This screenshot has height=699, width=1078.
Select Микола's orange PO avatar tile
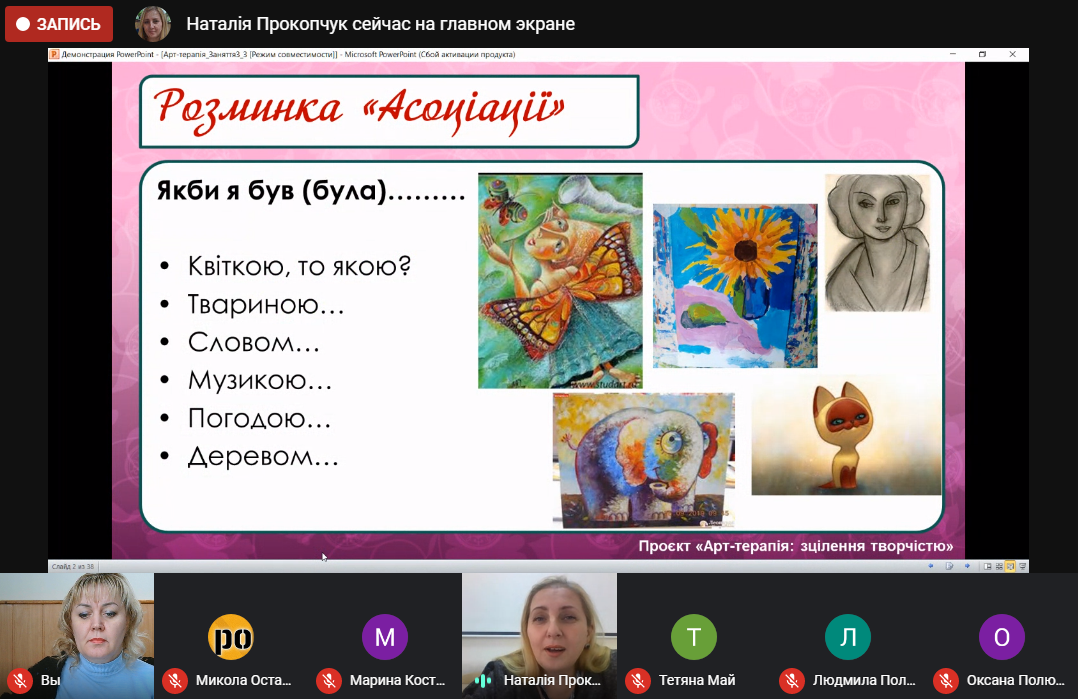(x=231, y=637)
